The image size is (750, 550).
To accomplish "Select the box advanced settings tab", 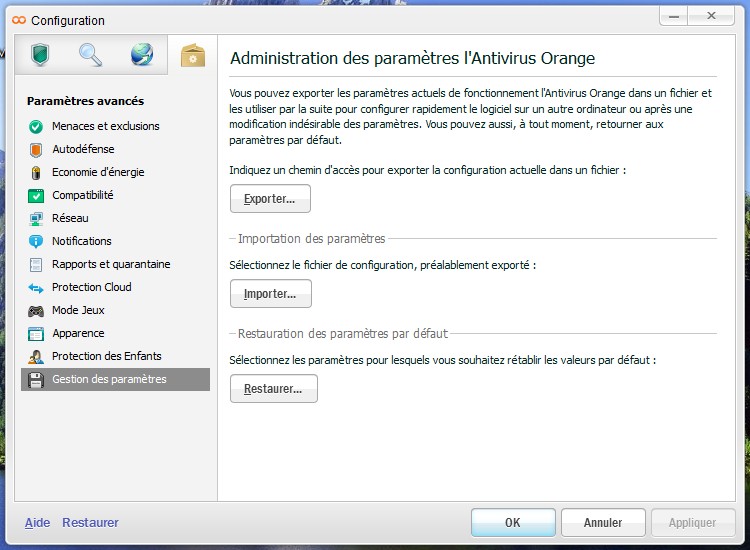I will [x=193, y=55].
